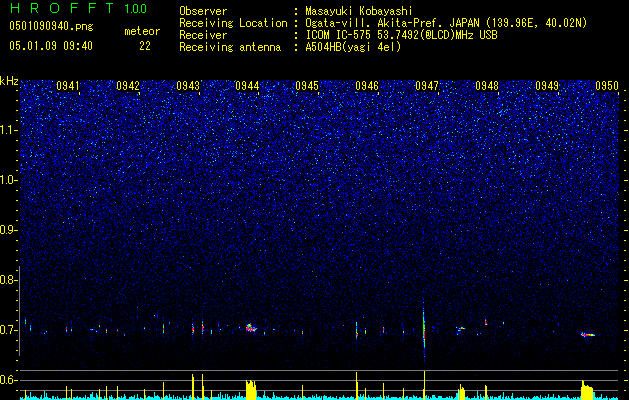Select the Ogata-vill. Akita-Pref. JAPAN location text
The height and width of the screenshot is (400, 629).
446,23
